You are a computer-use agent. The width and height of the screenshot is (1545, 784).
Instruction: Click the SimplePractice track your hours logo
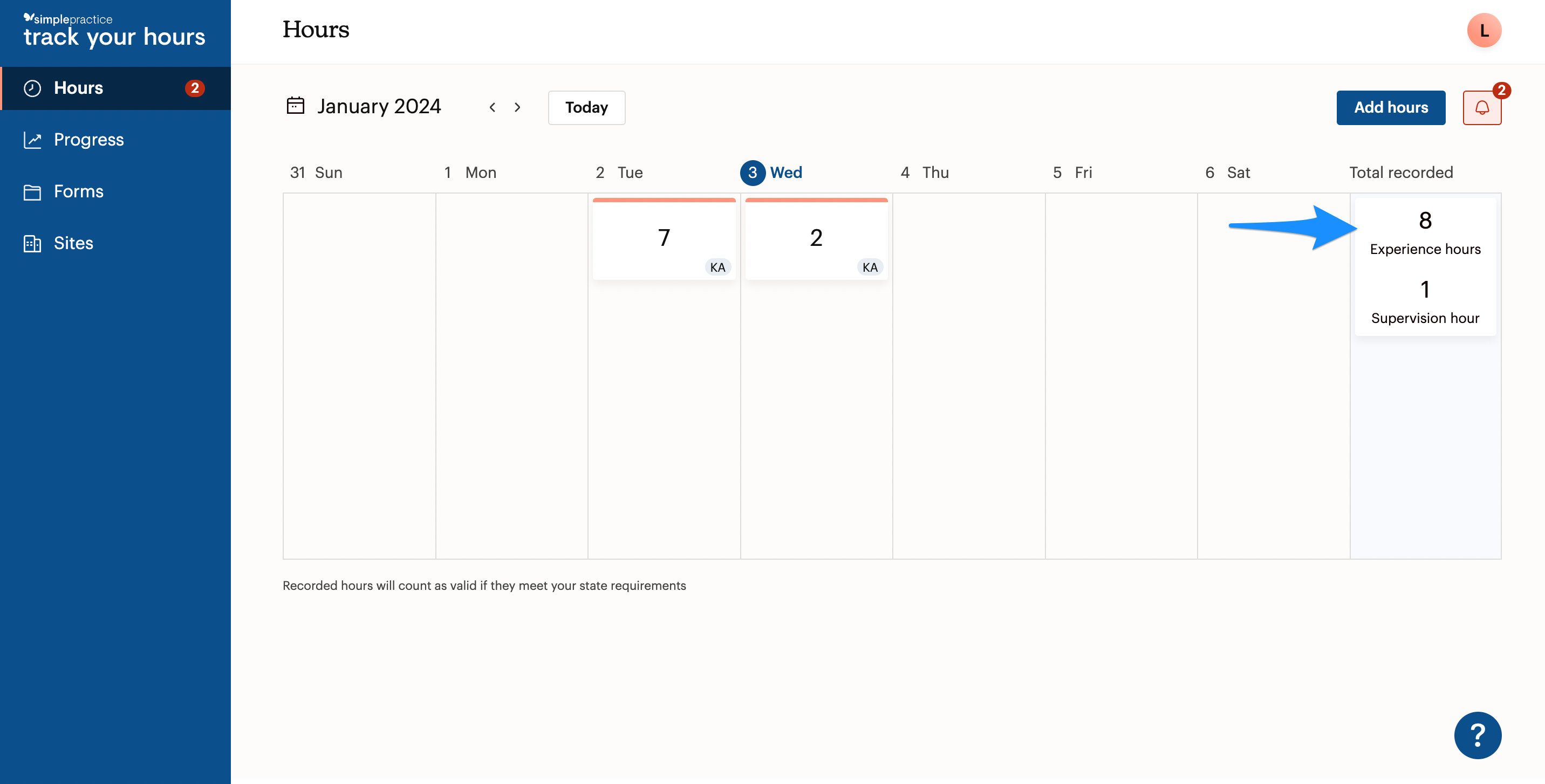[114, 30]
